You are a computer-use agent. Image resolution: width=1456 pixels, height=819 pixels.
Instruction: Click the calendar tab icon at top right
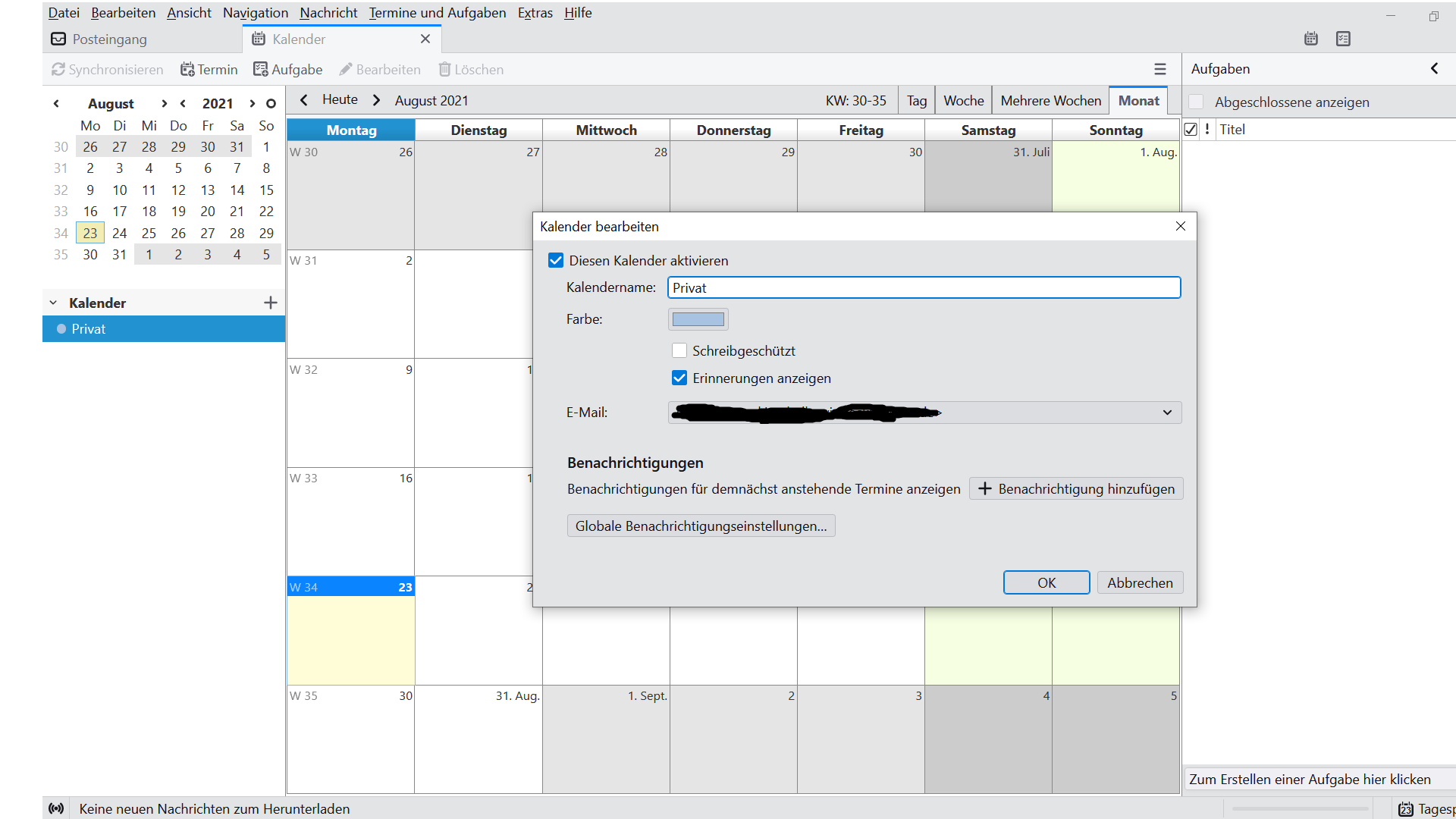(1310, 39)
